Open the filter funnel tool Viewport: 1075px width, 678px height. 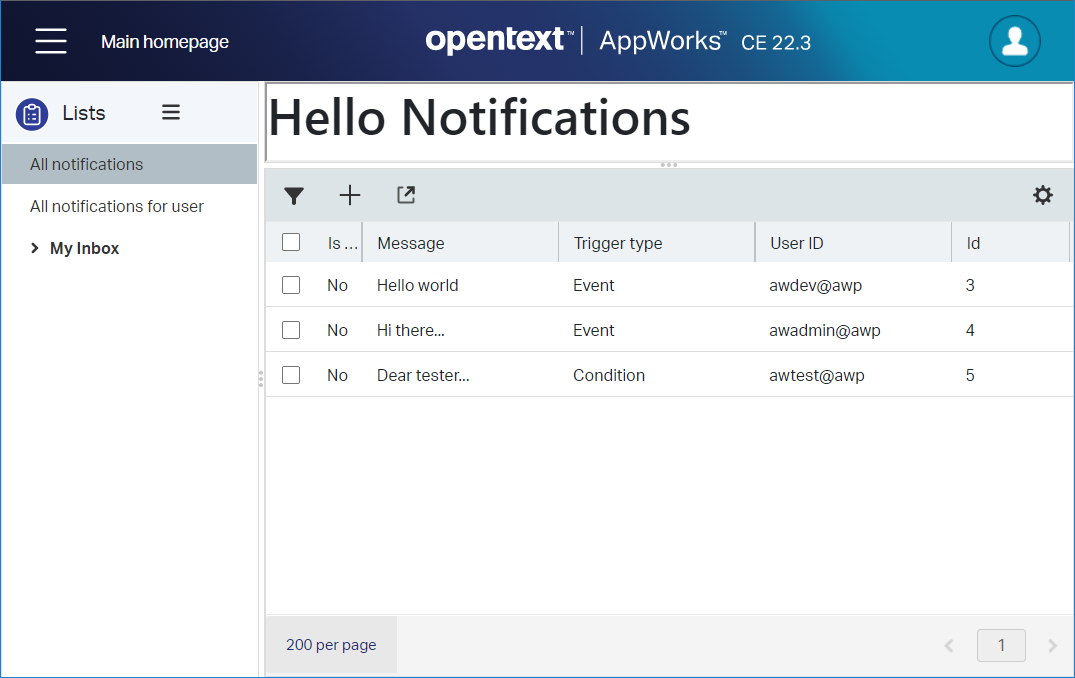click(293, 196)
